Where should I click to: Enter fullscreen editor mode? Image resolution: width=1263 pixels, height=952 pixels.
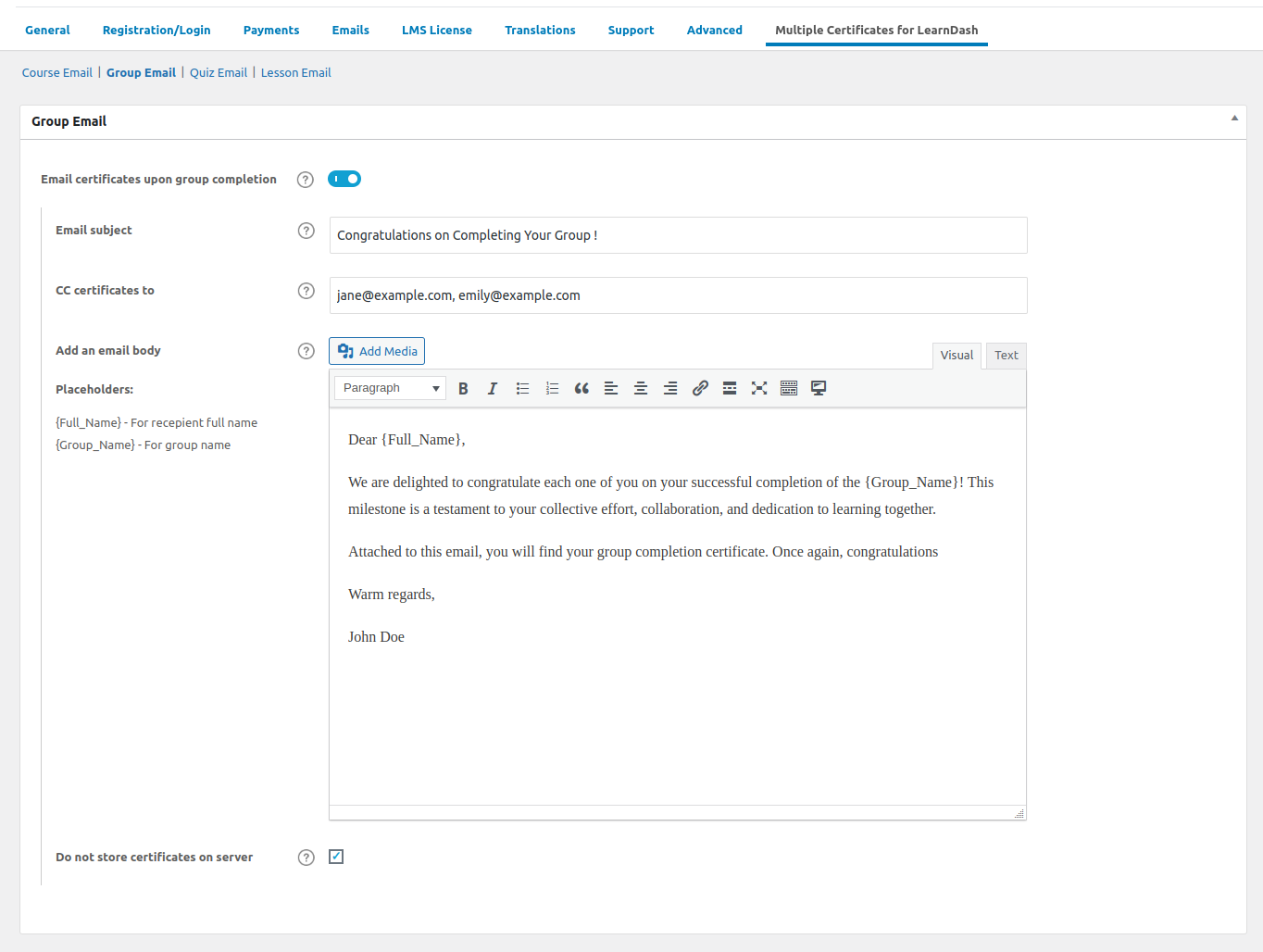(759, 388)
